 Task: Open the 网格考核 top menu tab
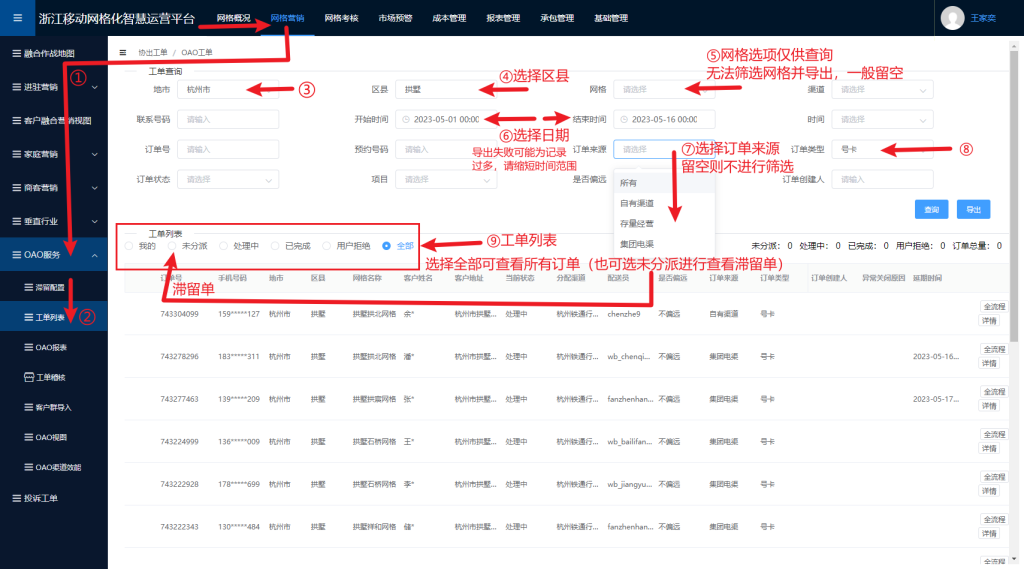(x=341, y=18)
